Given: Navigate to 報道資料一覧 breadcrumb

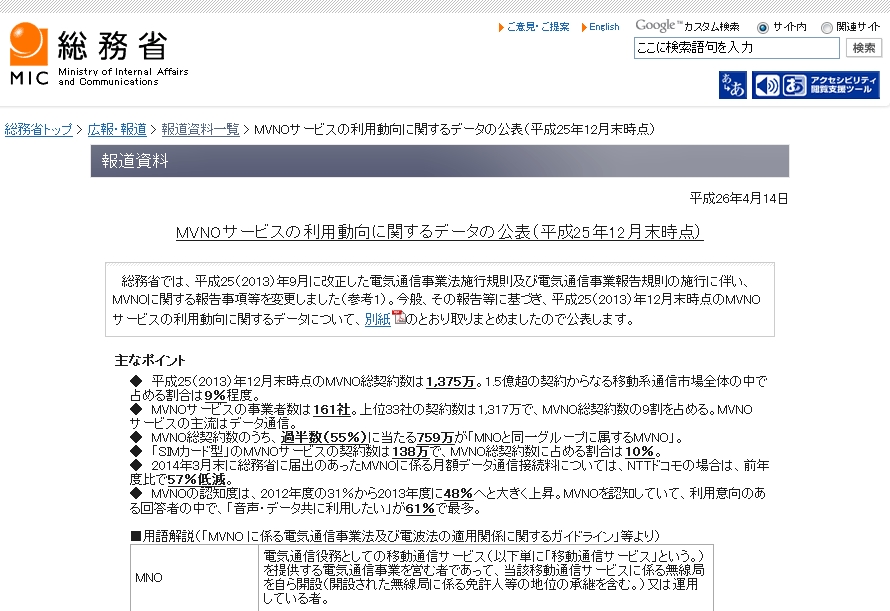Looking at the screenshot, I should 200,130.
